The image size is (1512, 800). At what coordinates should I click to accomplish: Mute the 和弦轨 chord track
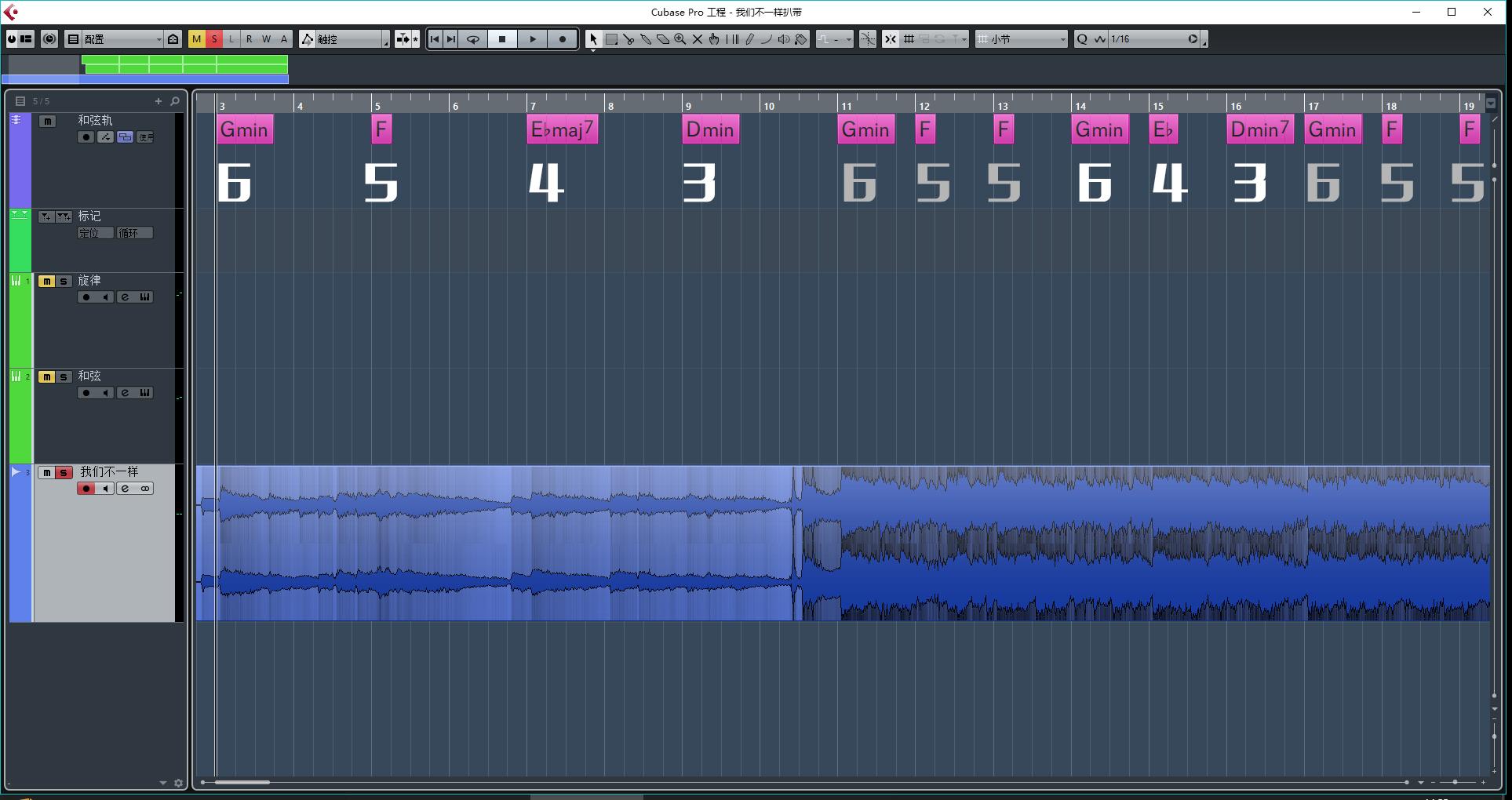click(47, 121)
